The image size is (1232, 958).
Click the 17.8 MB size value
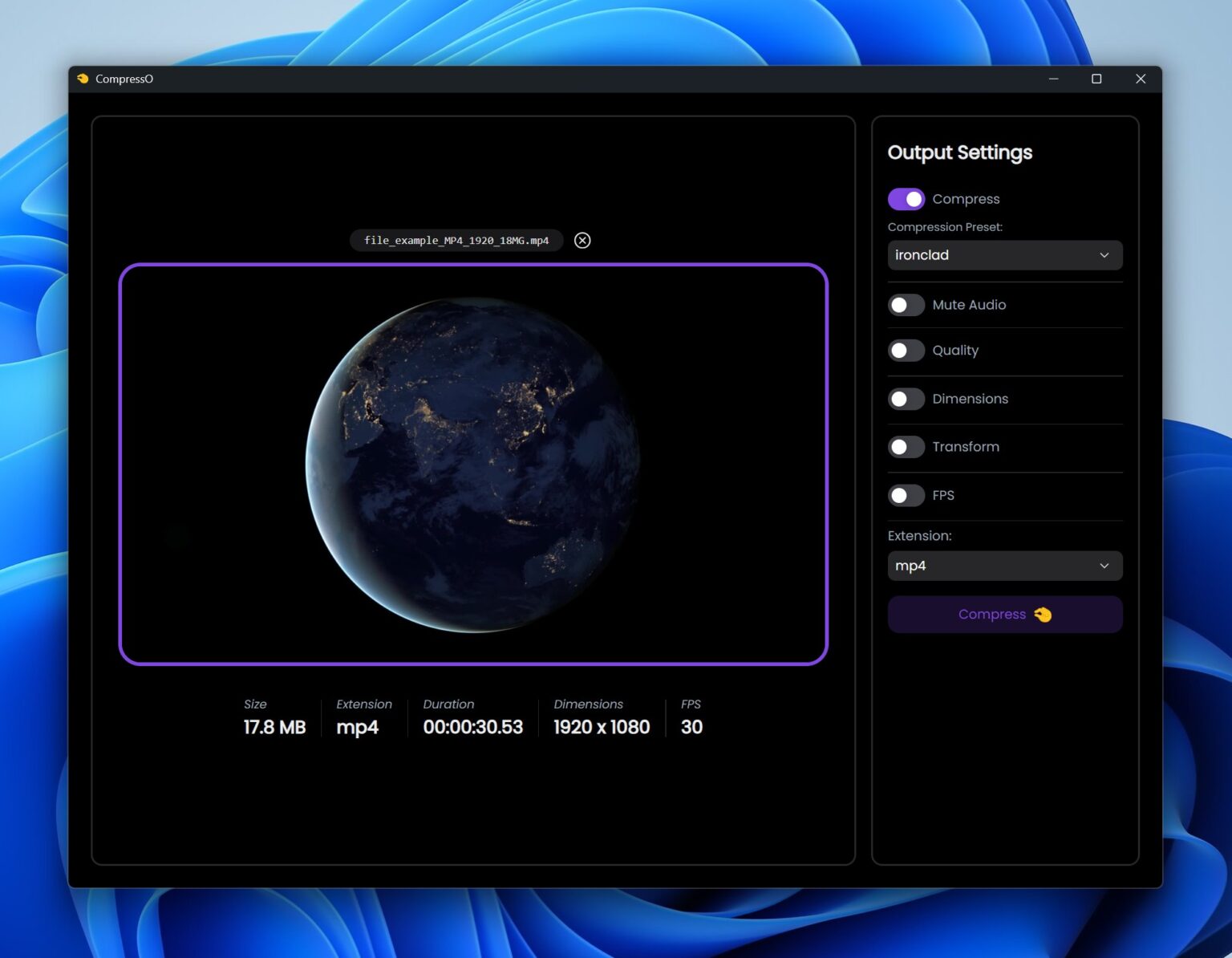coord(274,727)
